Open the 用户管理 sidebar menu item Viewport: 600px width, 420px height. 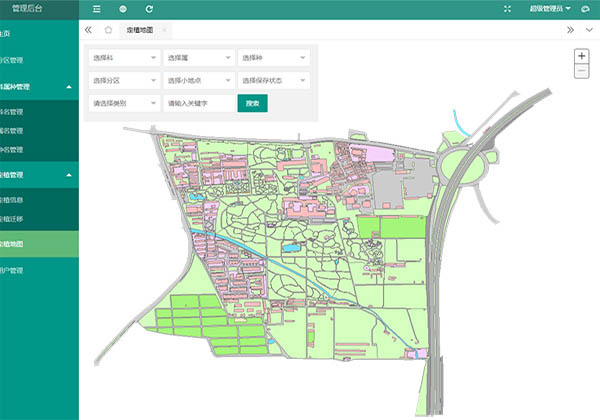tap(38, 270)
